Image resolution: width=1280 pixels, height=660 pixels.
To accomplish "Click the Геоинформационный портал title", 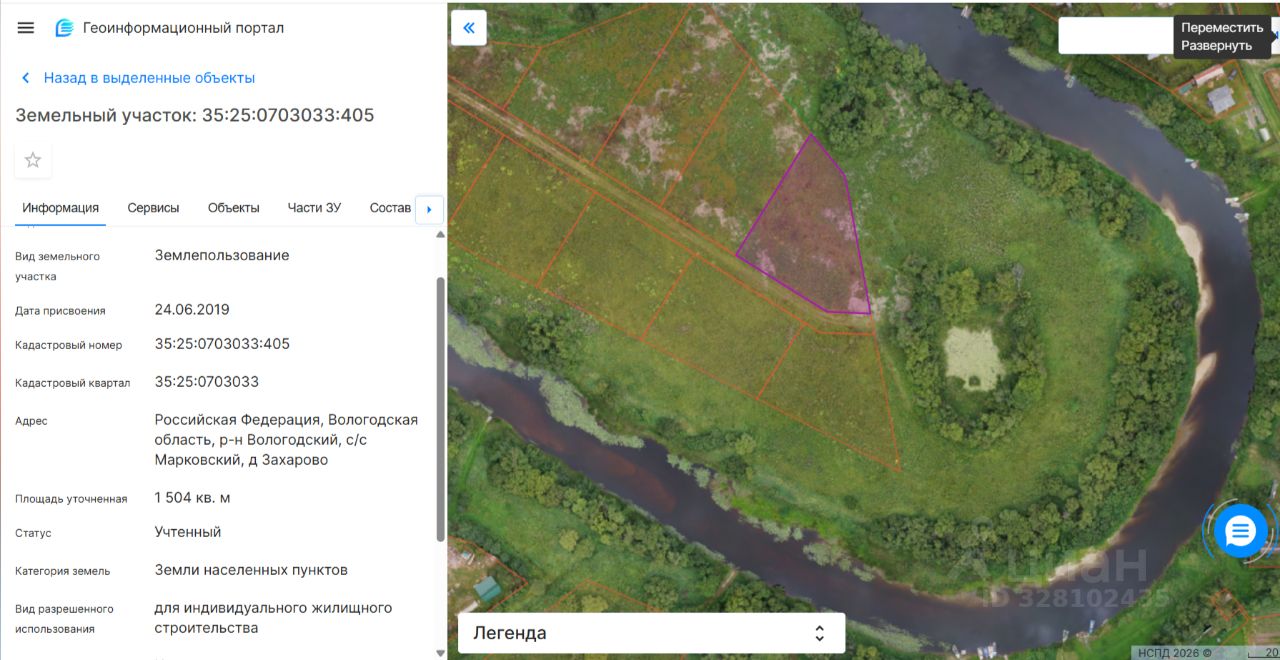I will tap(183, 28).
